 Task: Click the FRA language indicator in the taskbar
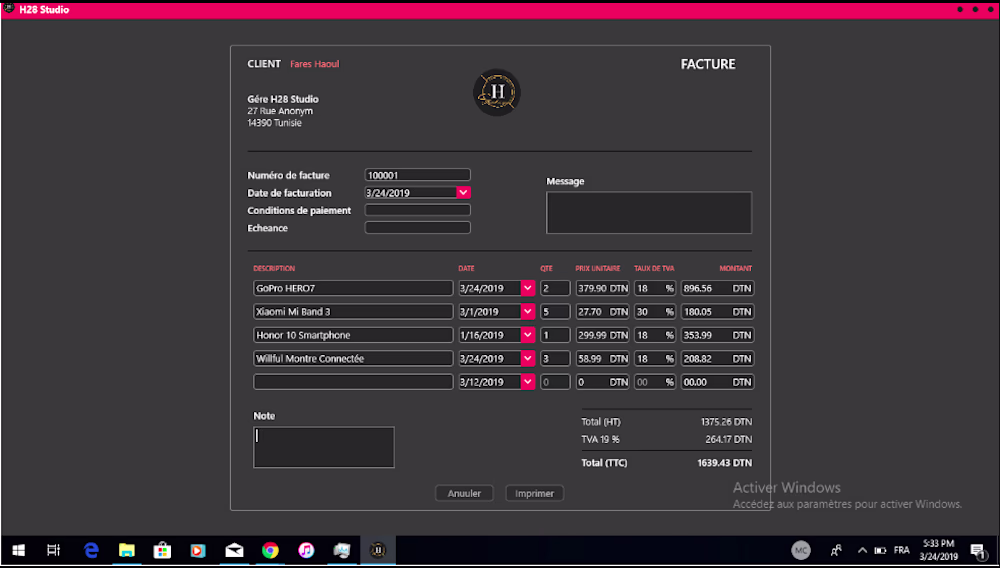click(902, 550)
